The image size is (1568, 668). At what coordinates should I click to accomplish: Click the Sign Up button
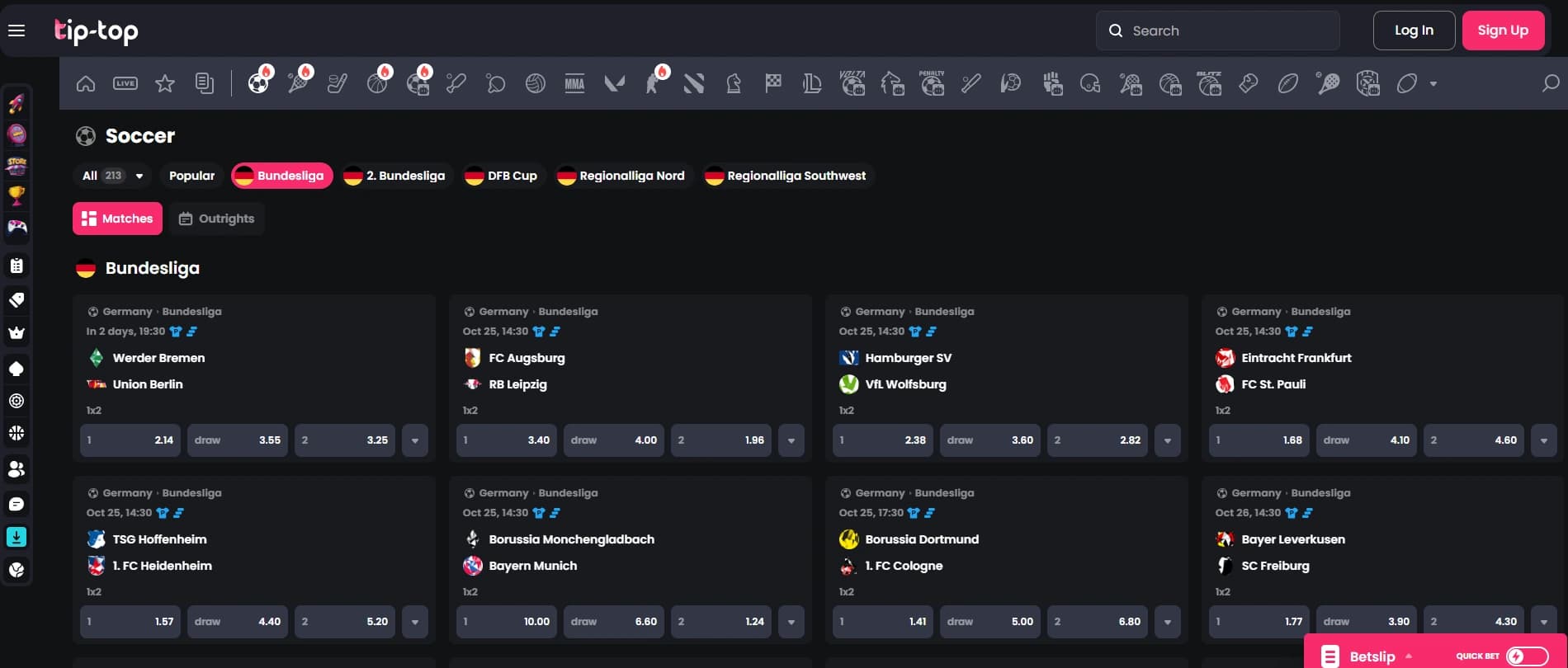[1502, 31]
